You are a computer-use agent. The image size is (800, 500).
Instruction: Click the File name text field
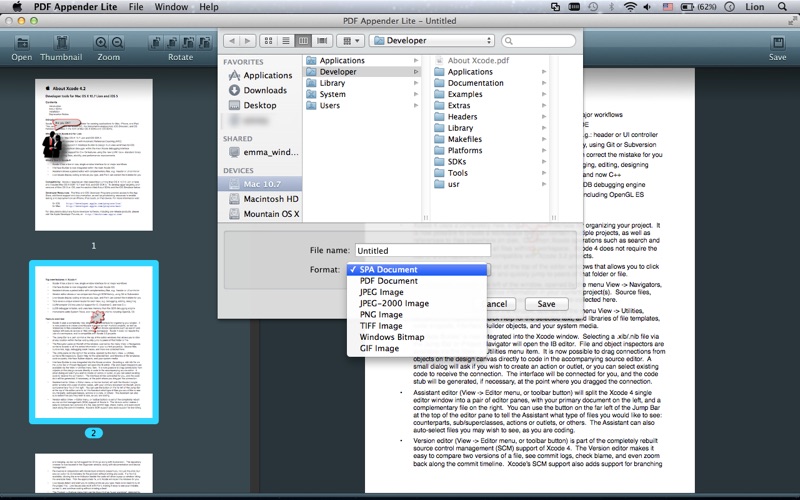(x=423, y=250)
